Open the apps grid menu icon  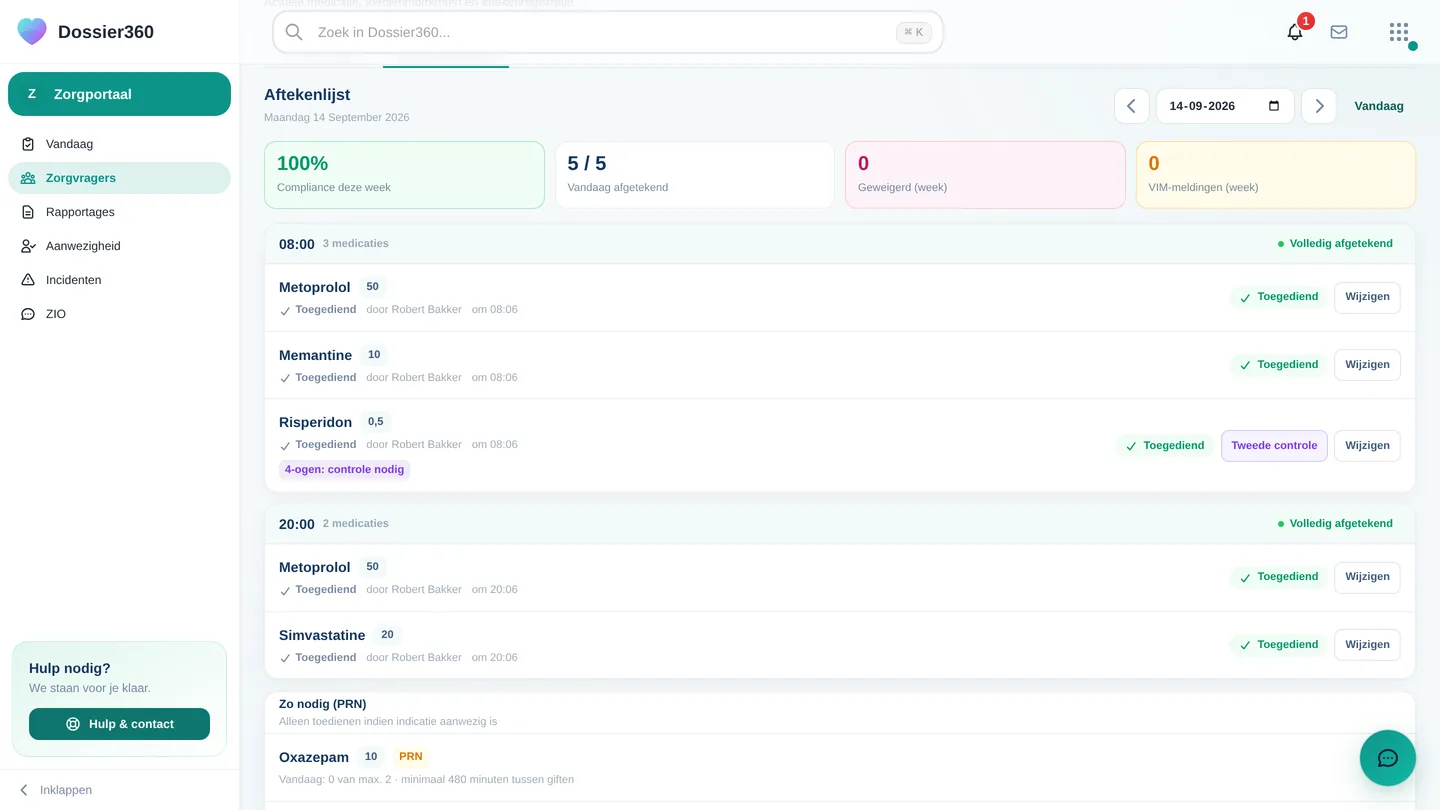[x=1399, y=32]
